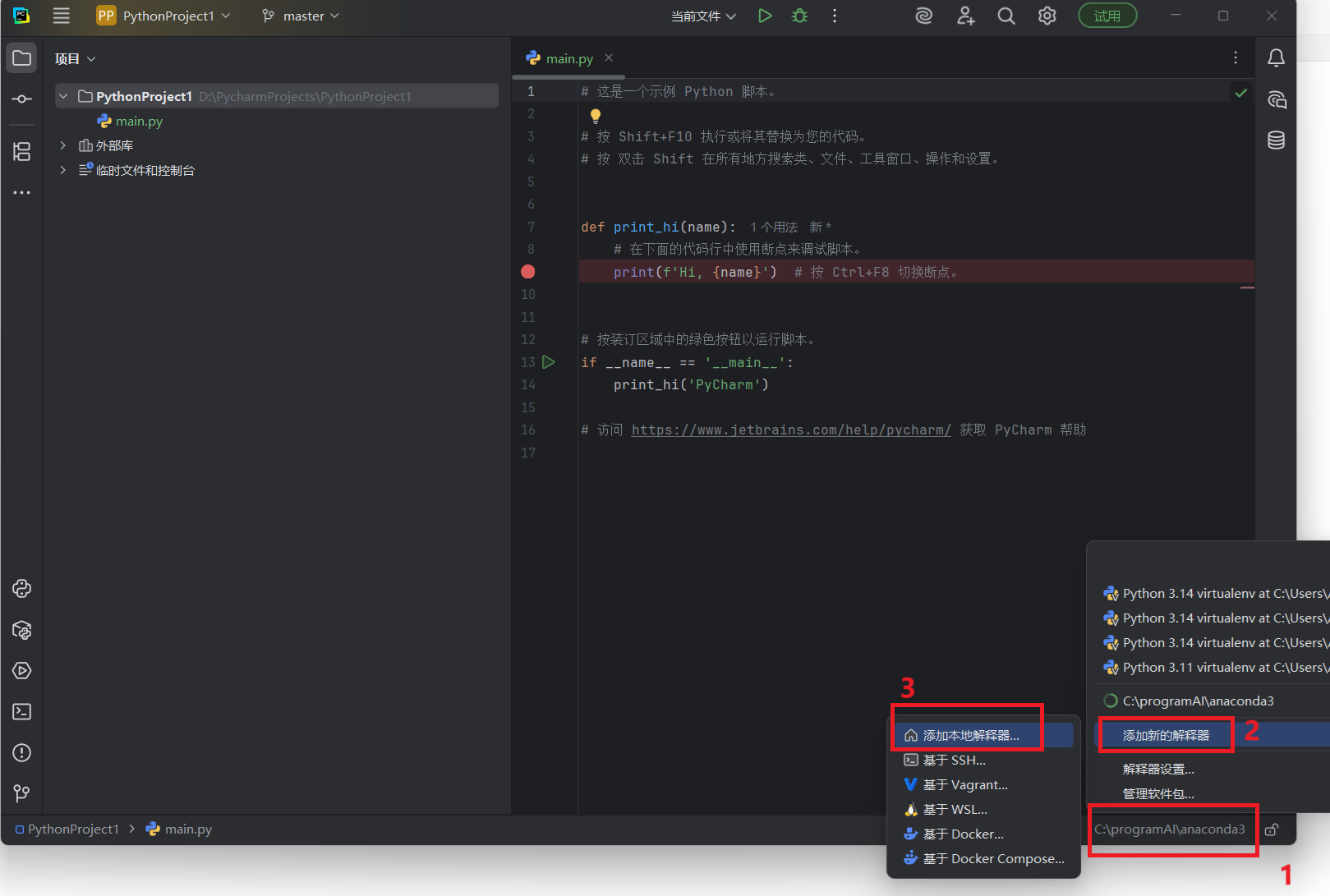This screenshot has width=1330, height=896.
Task: Open PythonProject1 project dropdown
Action: (x=163, y=16)
